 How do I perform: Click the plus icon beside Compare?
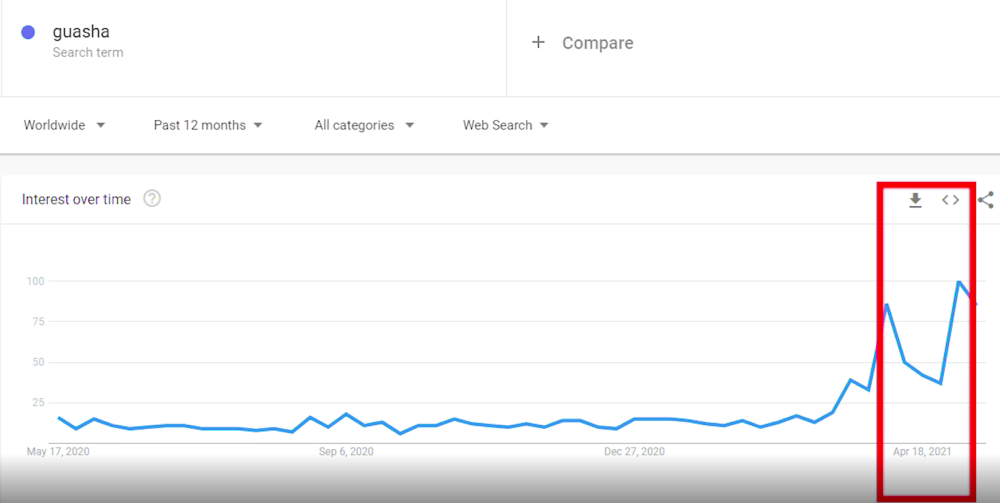(x=538, y=43)
